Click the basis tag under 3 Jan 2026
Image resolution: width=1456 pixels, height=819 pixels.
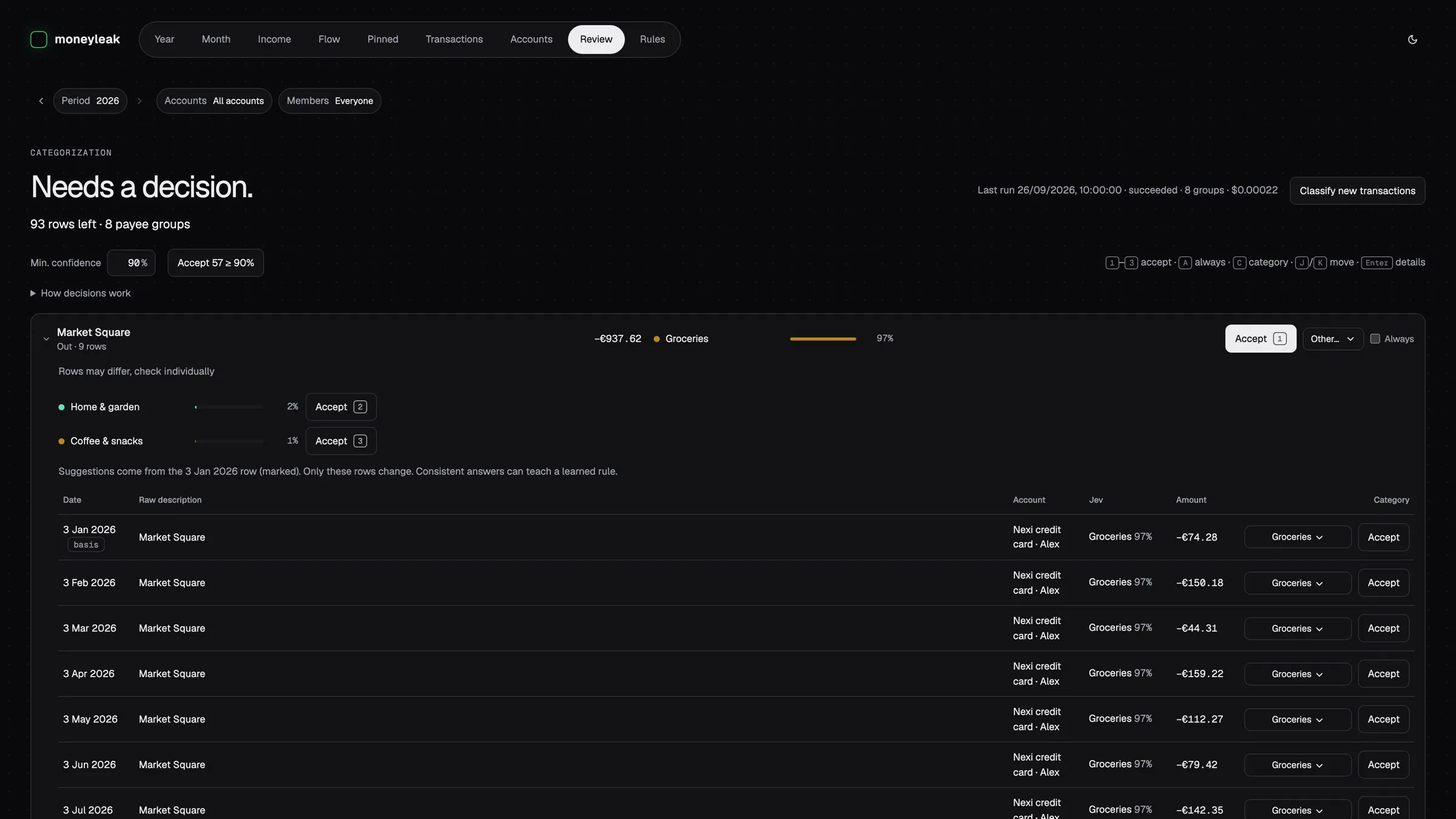86,545
